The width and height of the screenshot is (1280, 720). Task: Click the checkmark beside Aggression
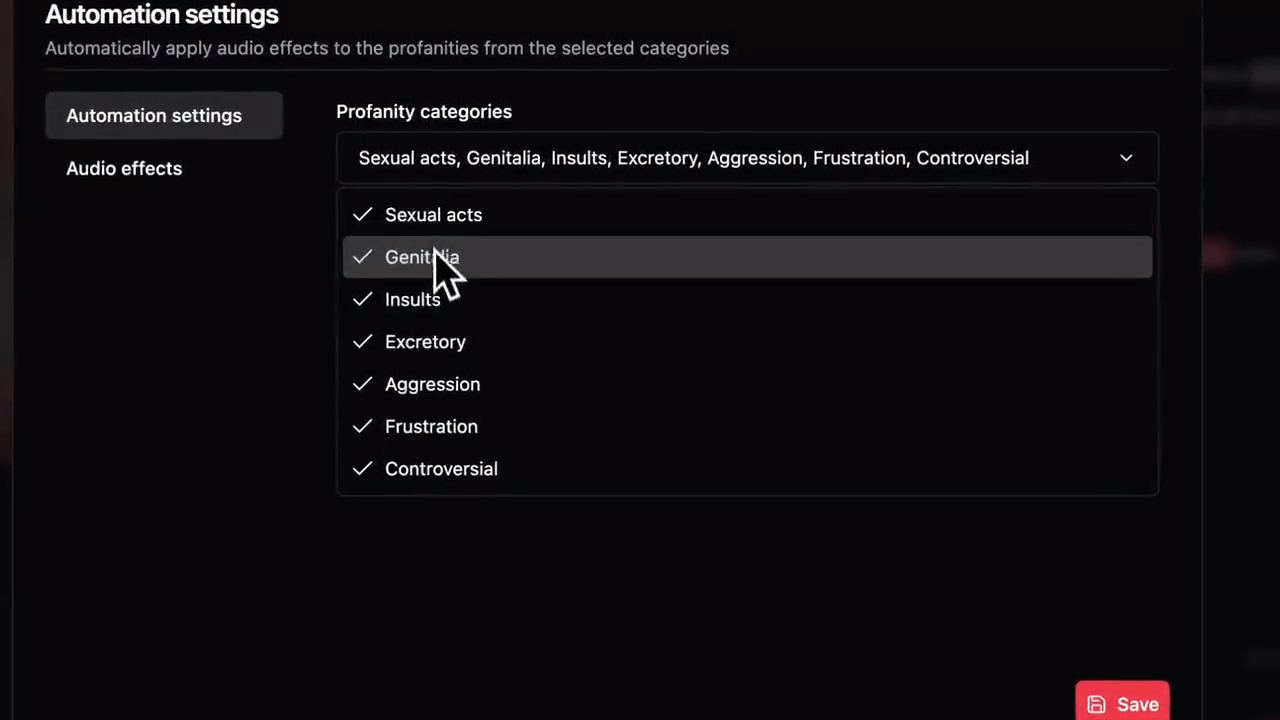[362, 384]
